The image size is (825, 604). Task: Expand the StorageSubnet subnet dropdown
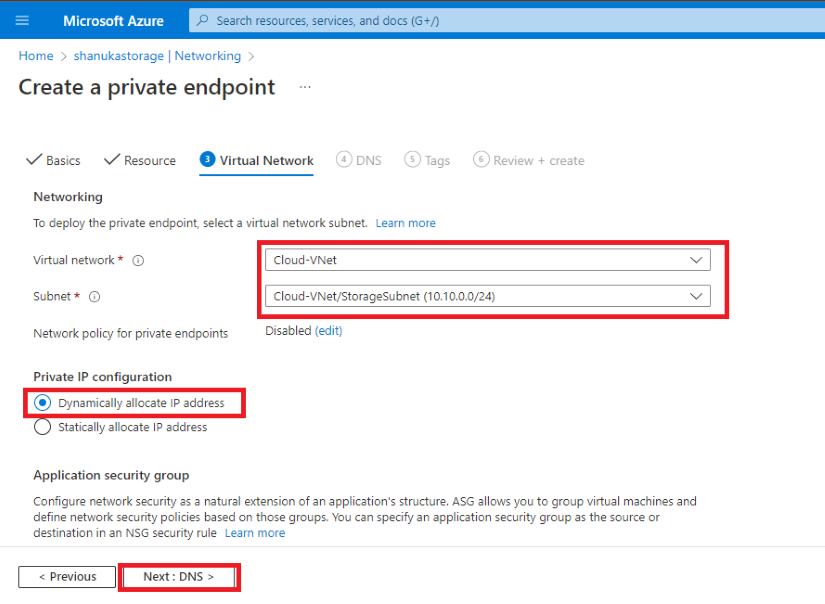tap(488, 296)
